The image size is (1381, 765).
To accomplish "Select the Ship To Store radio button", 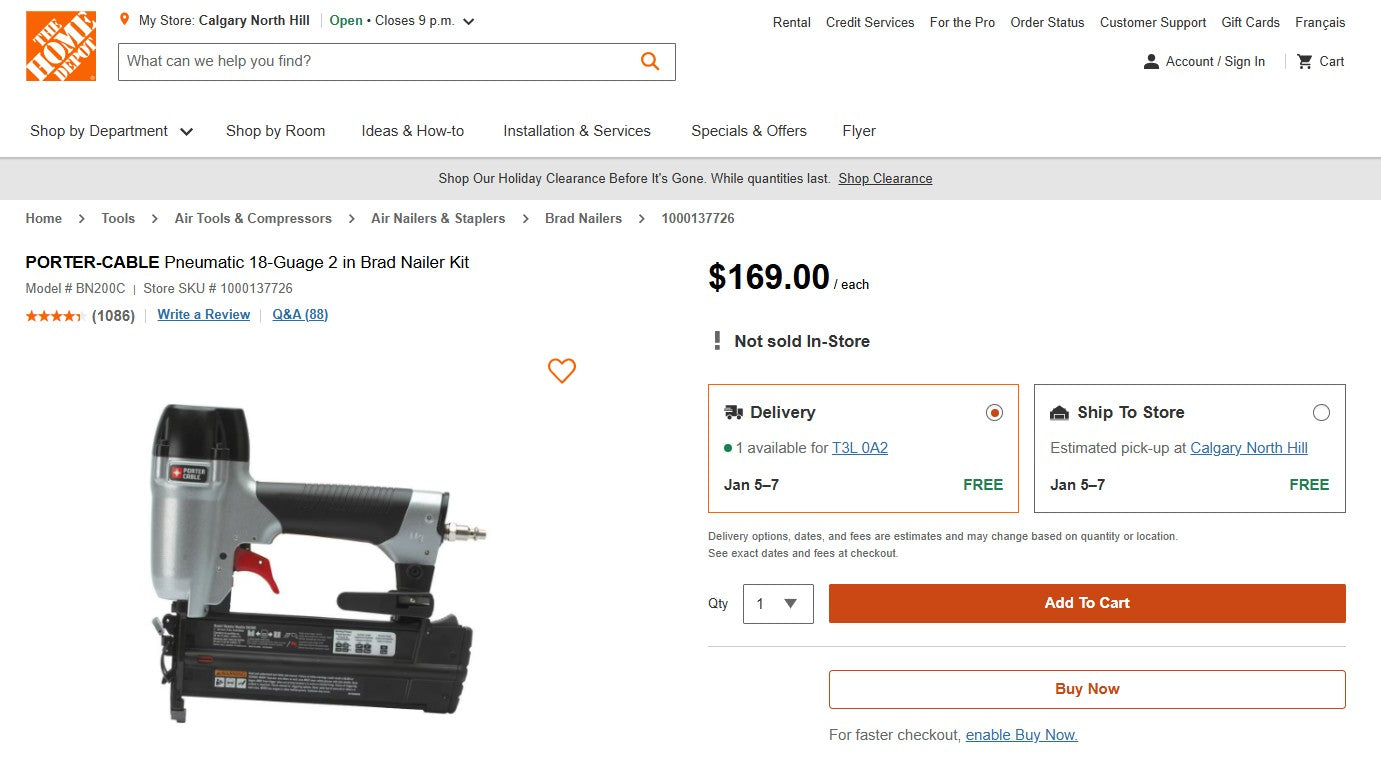I will 1321,412.
